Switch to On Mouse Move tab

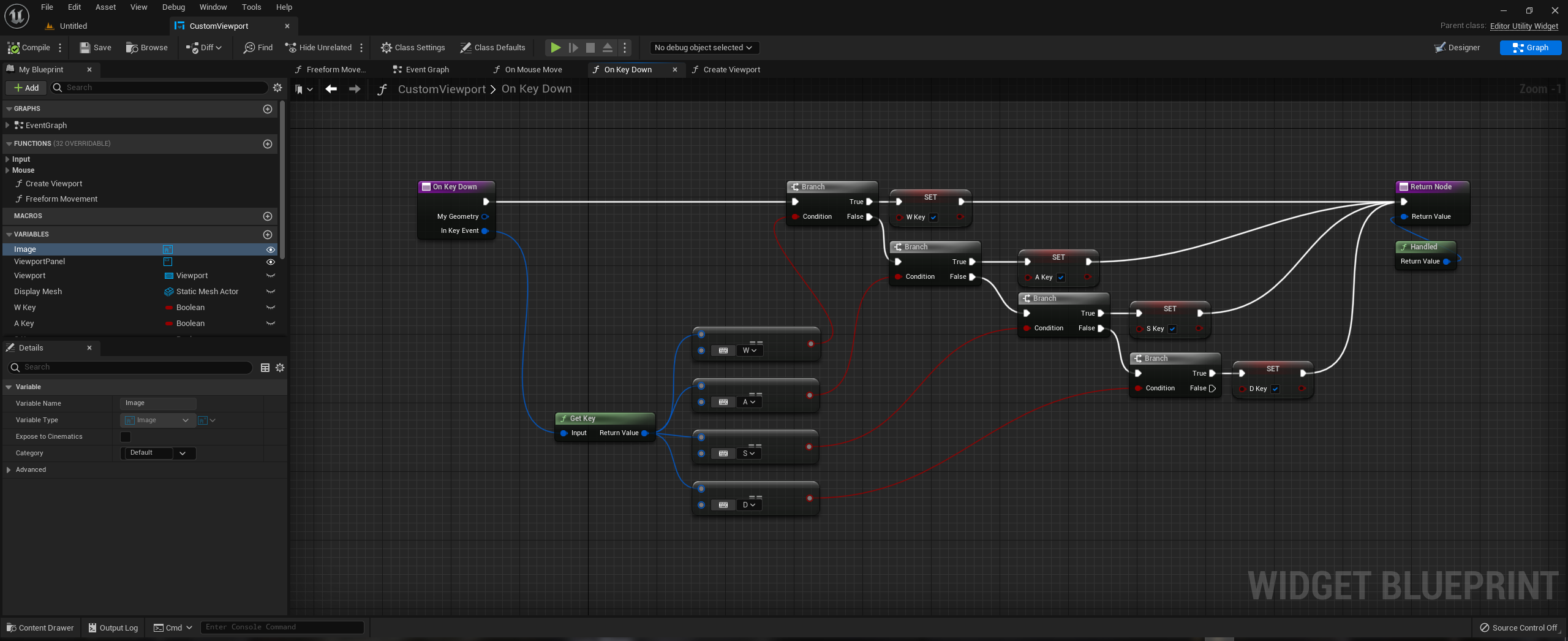[533, 70]
